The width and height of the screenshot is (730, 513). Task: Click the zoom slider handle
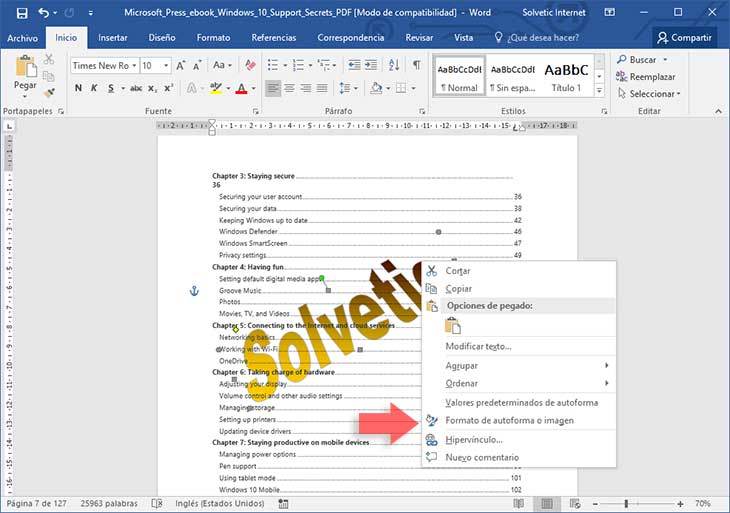626,504
